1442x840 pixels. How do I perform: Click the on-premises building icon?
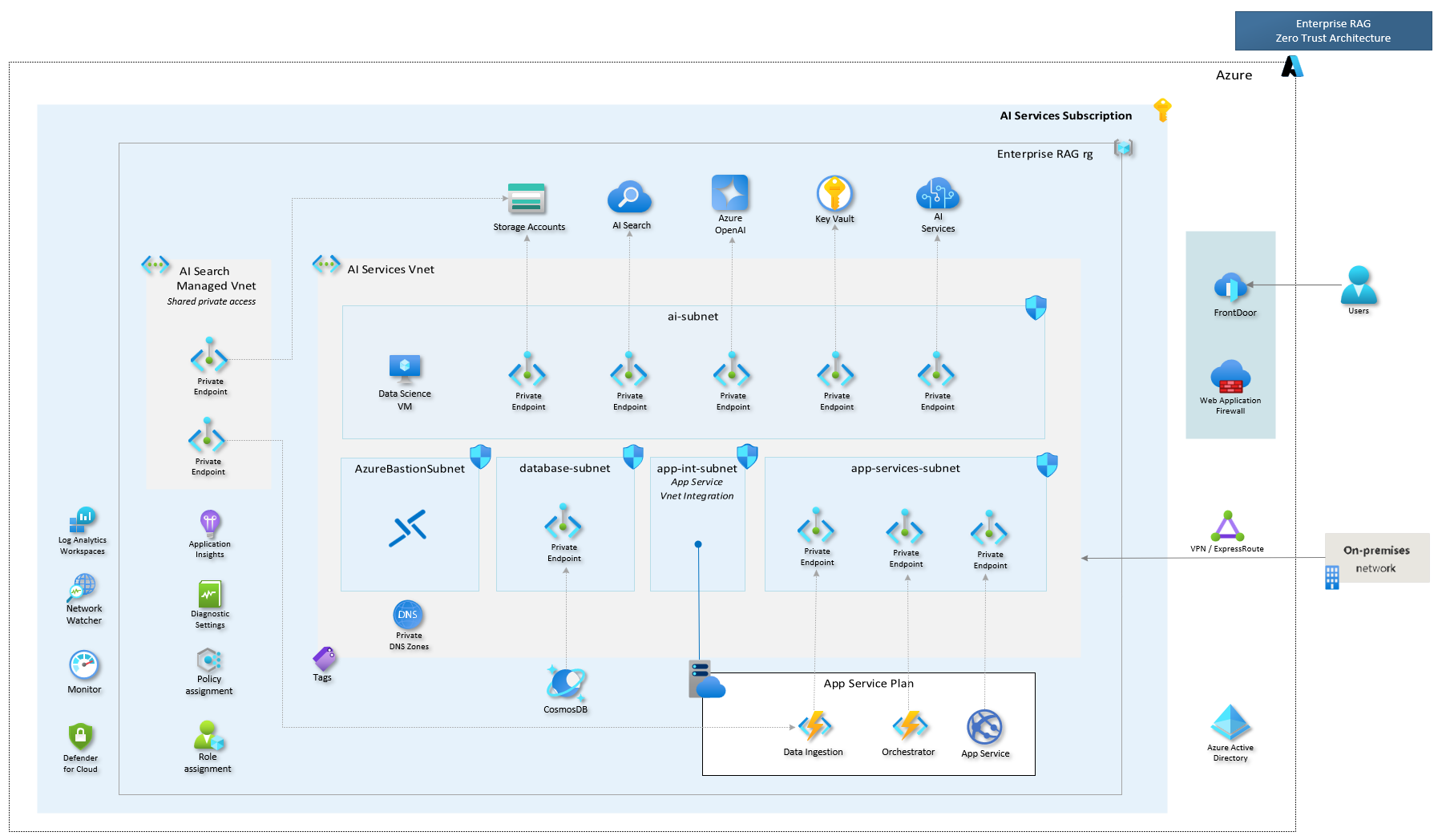coord(1332,577)
